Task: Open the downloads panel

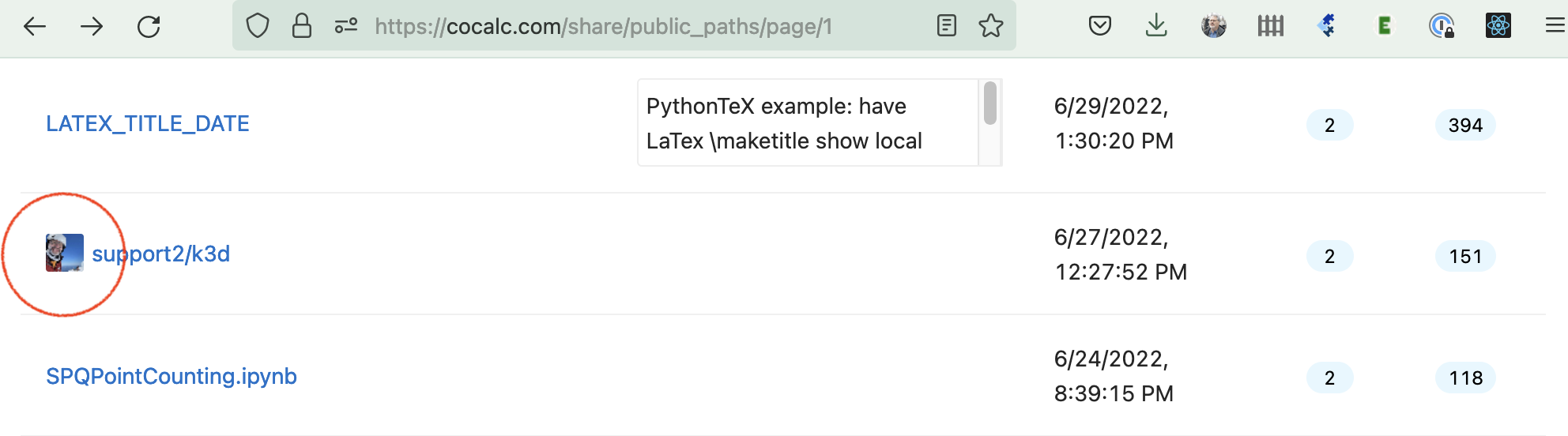Action: pos(1156,26)
